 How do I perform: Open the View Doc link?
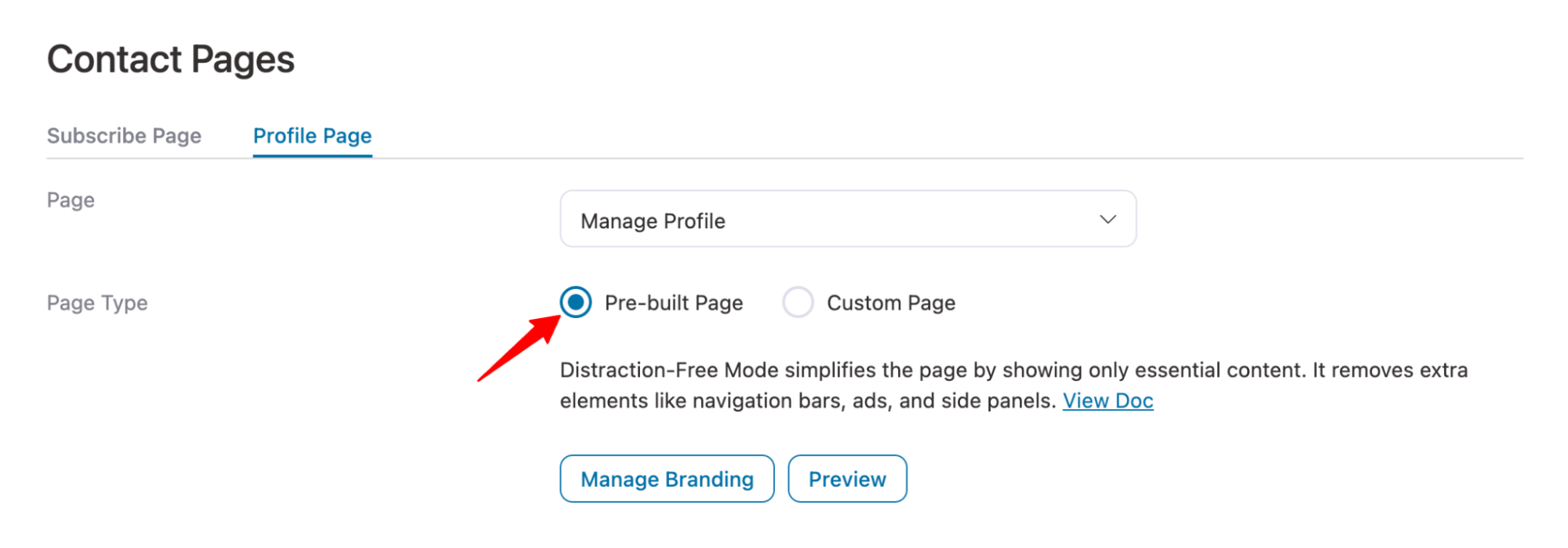[x=1108, y=400]
